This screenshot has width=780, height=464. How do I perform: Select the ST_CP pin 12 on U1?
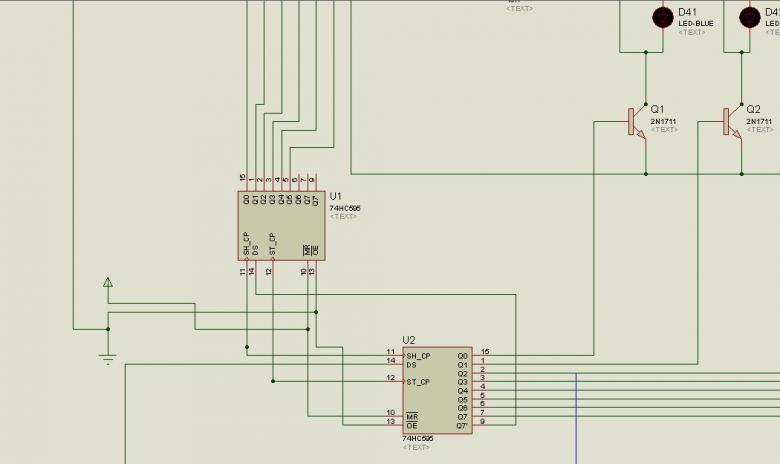[271, 269]
